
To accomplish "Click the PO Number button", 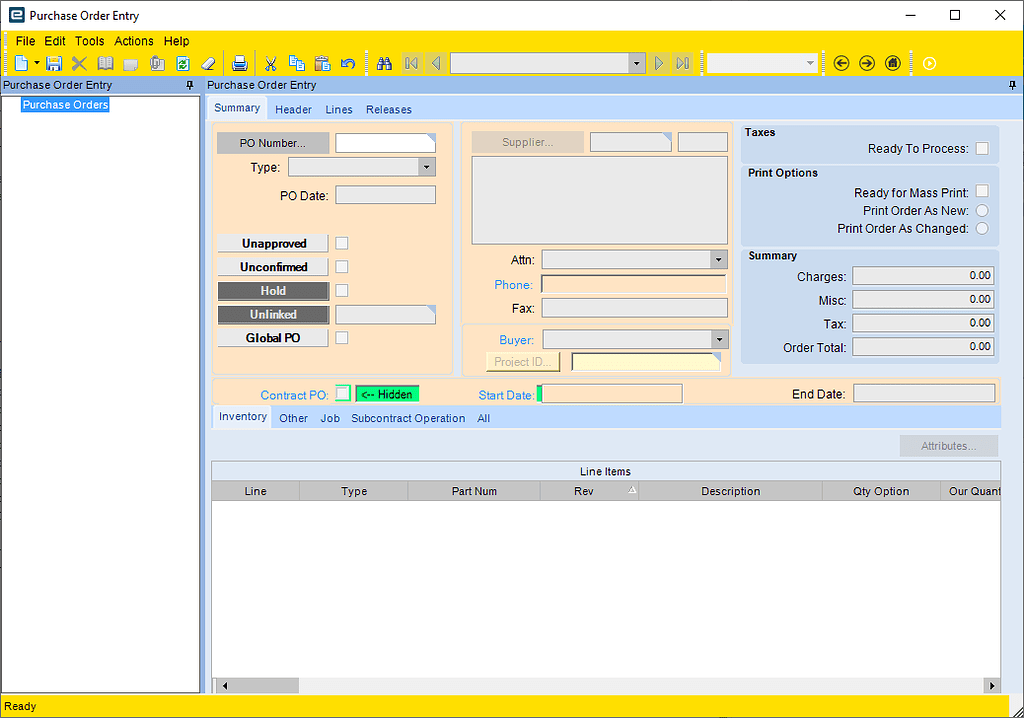I will [272, 142].
